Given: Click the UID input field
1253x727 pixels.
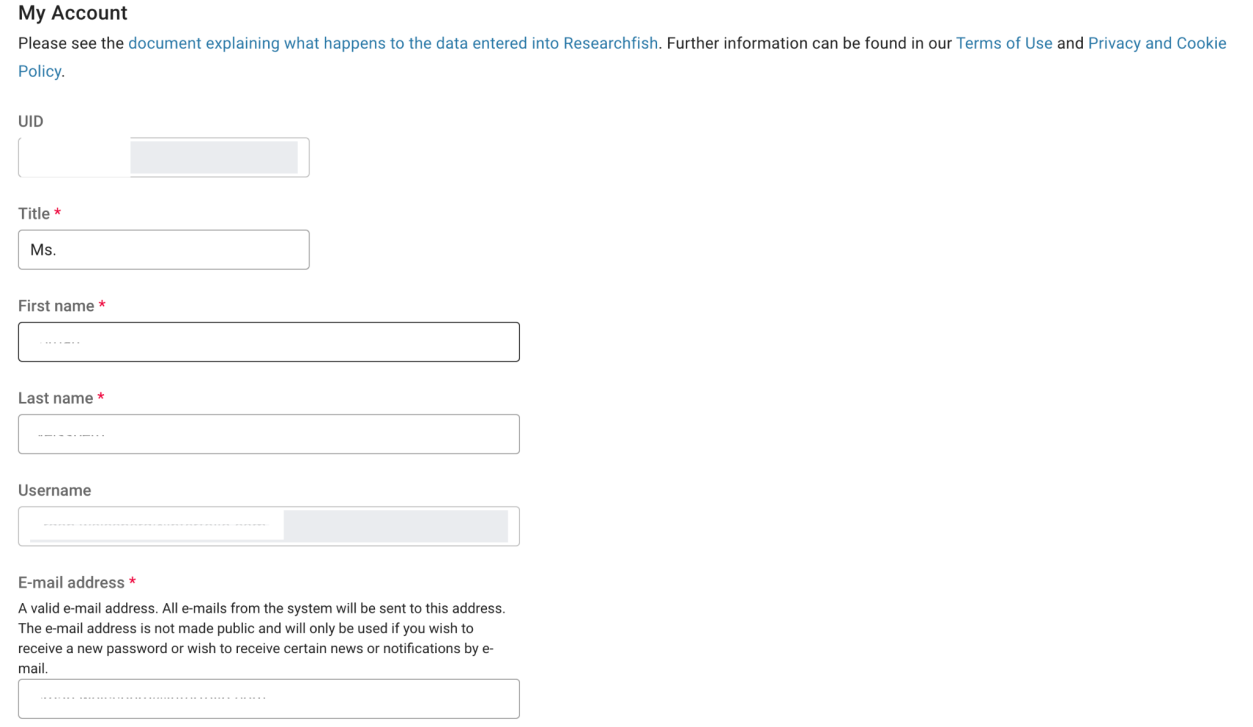Looking at the screenshot, I should point(163,158).
